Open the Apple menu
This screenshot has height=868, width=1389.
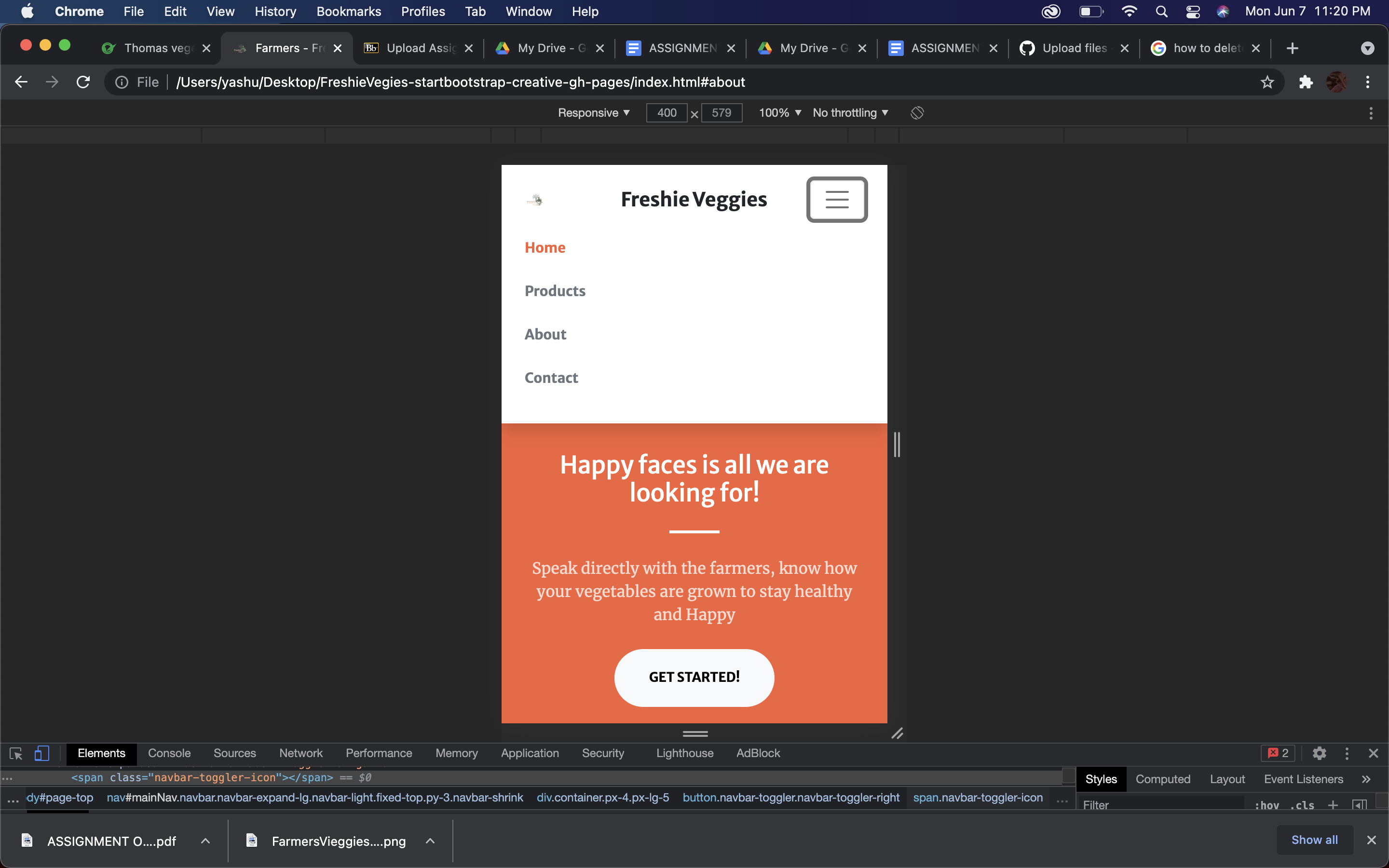pyautogui.click(x=27, y=12)
